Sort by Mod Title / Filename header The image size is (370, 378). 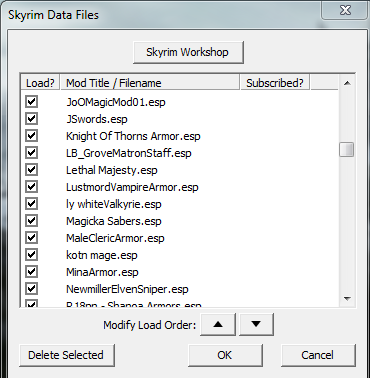150,83
